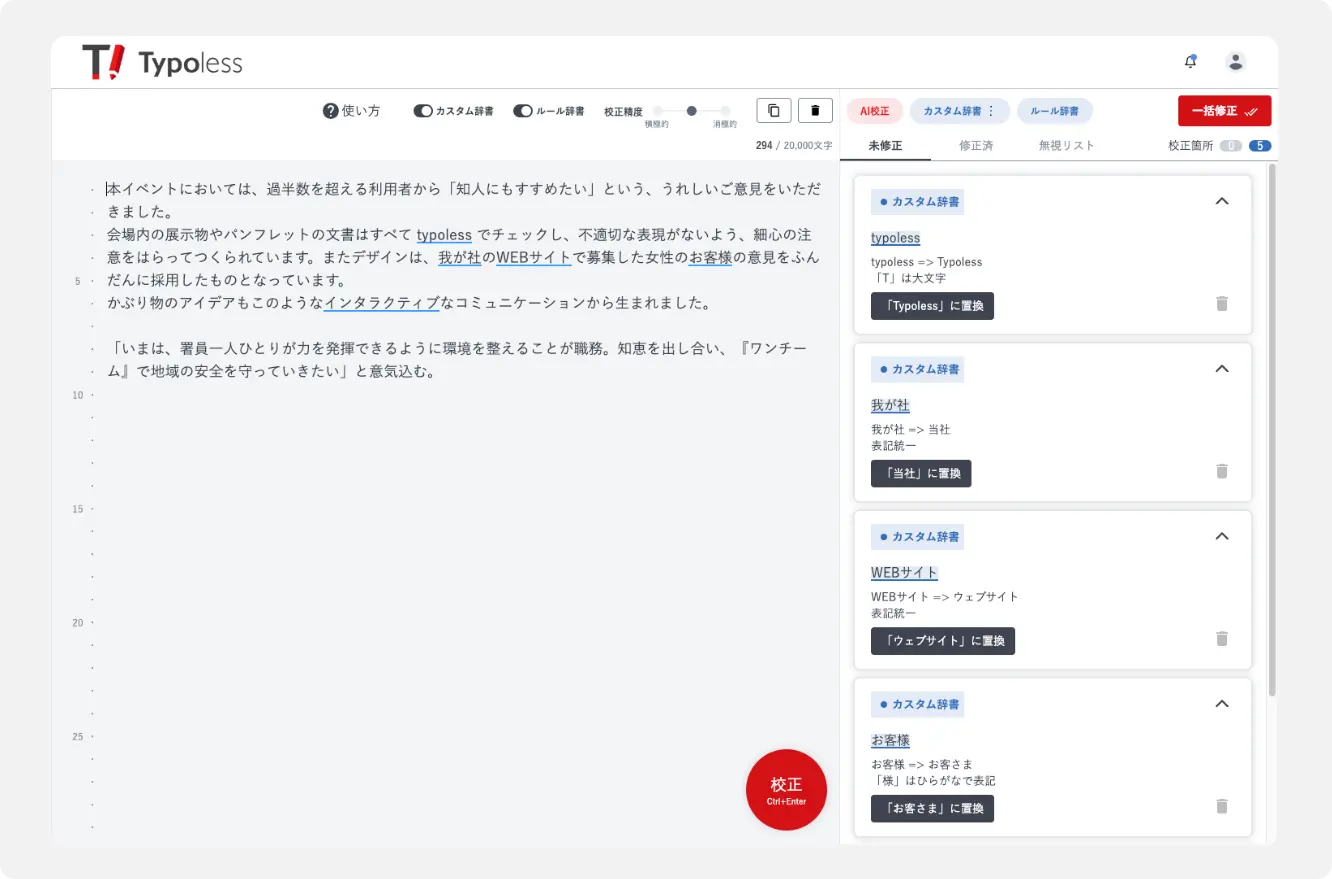This screenshot has width=1332, height=879.
Task: Collapse the 我が社 suggestion card
Action: click(x=1221, y=369)
